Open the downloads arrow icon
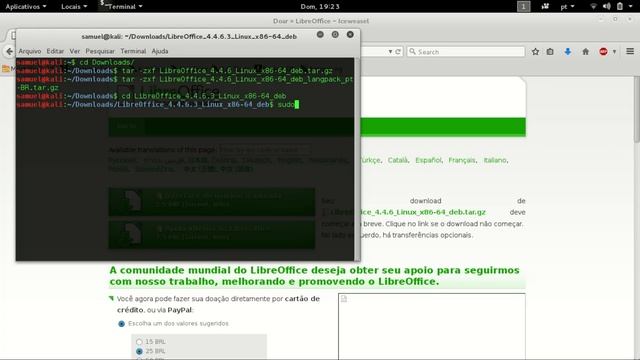The height and width of the screenshot is (360, 640). point(568,52)
